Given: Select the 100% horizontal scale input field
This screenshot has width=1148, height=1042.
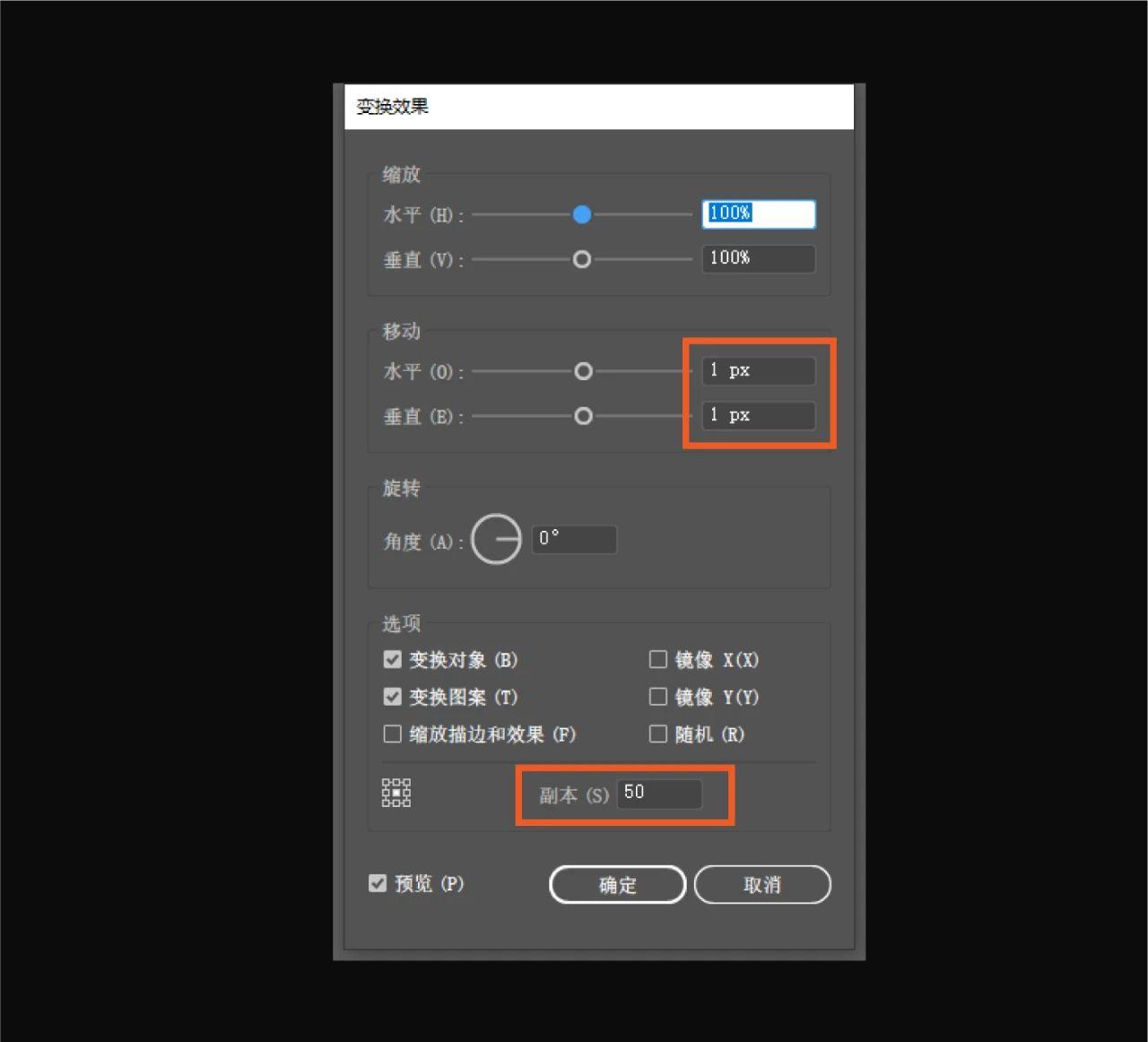Looking at the screenshot, I should (x=758, y=213).
